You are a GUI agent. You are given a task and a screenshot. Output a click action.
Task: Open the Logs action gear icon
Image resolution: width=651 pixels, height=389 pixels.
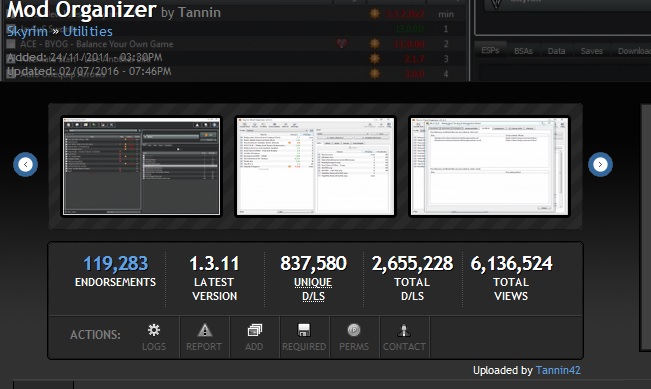(154, 330)
